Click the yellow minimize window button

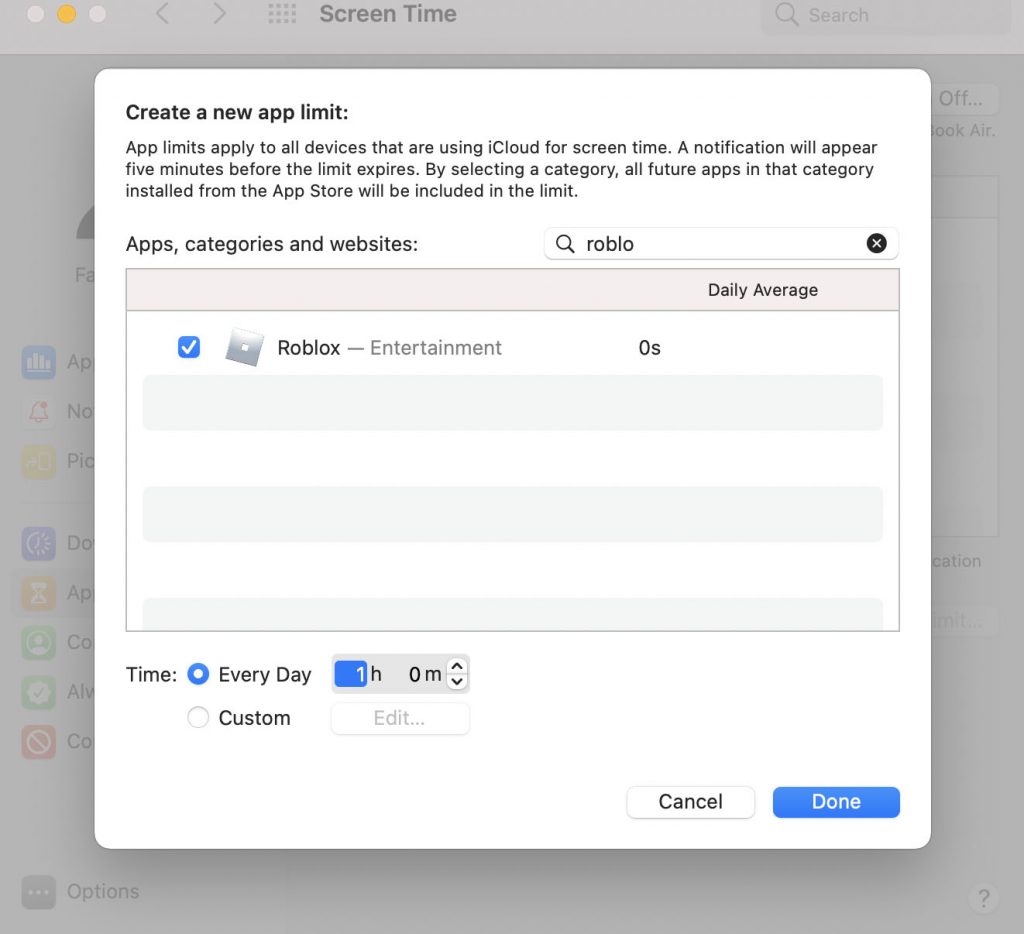click(67, 14)
